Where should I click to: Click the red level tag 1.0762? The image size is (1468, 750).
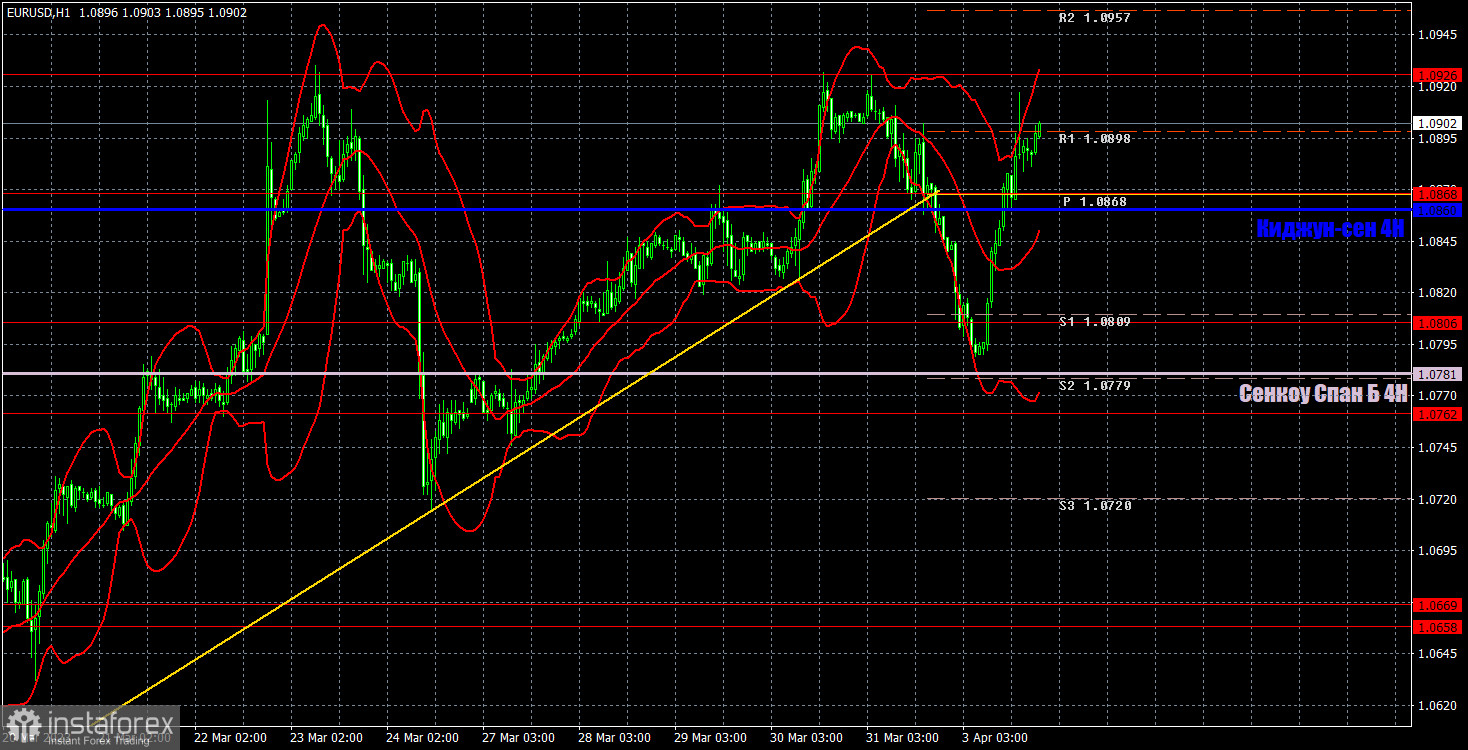(x=1439, y=413)
